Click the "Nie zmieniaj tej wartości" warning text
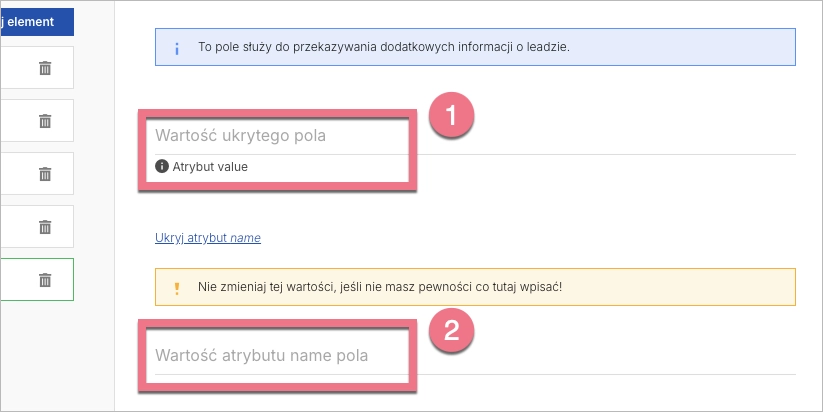Viewport: 823px width, 412px height. 380,287
